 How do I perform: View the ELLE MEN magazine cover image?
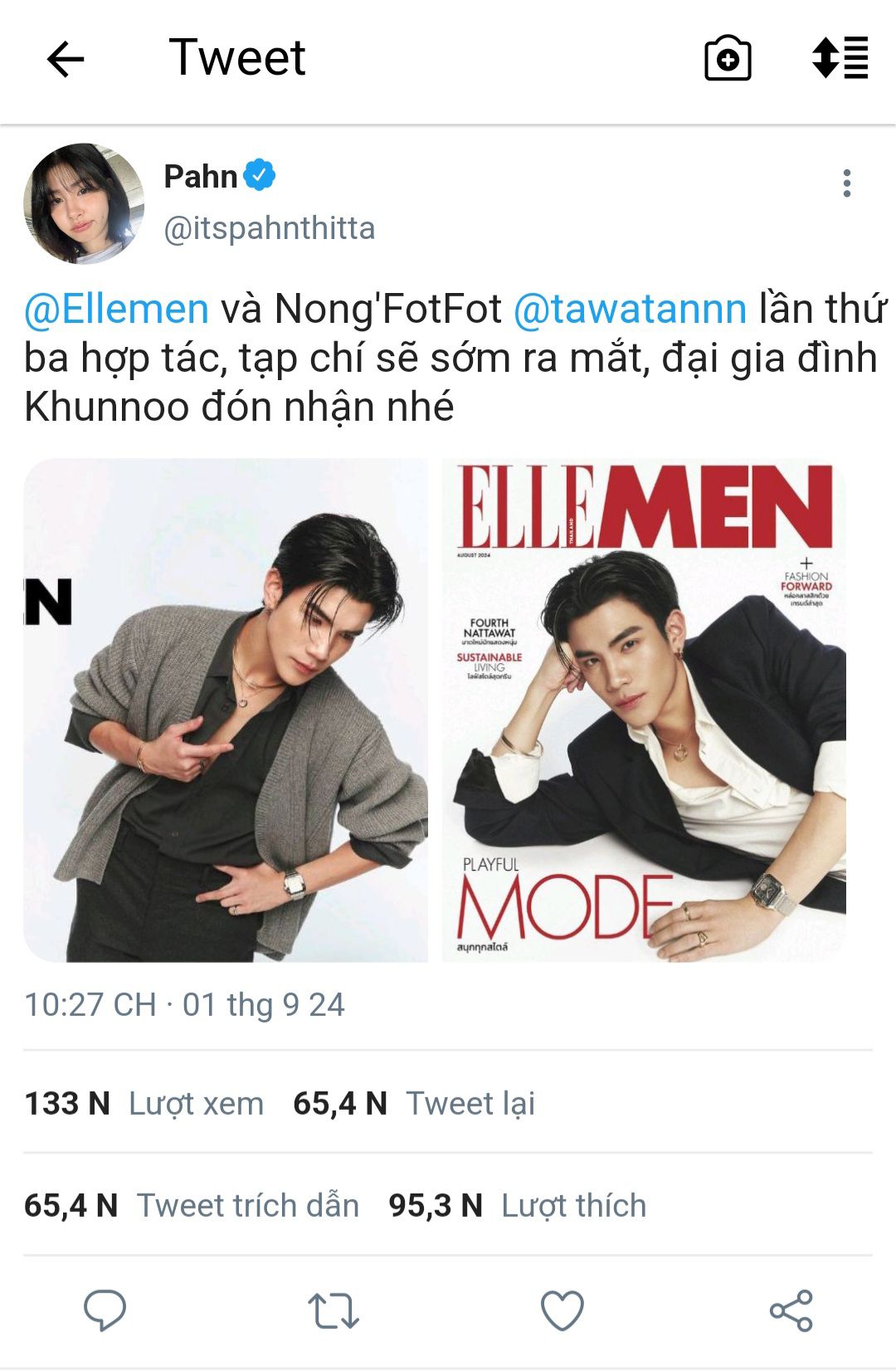click(644, 710)
